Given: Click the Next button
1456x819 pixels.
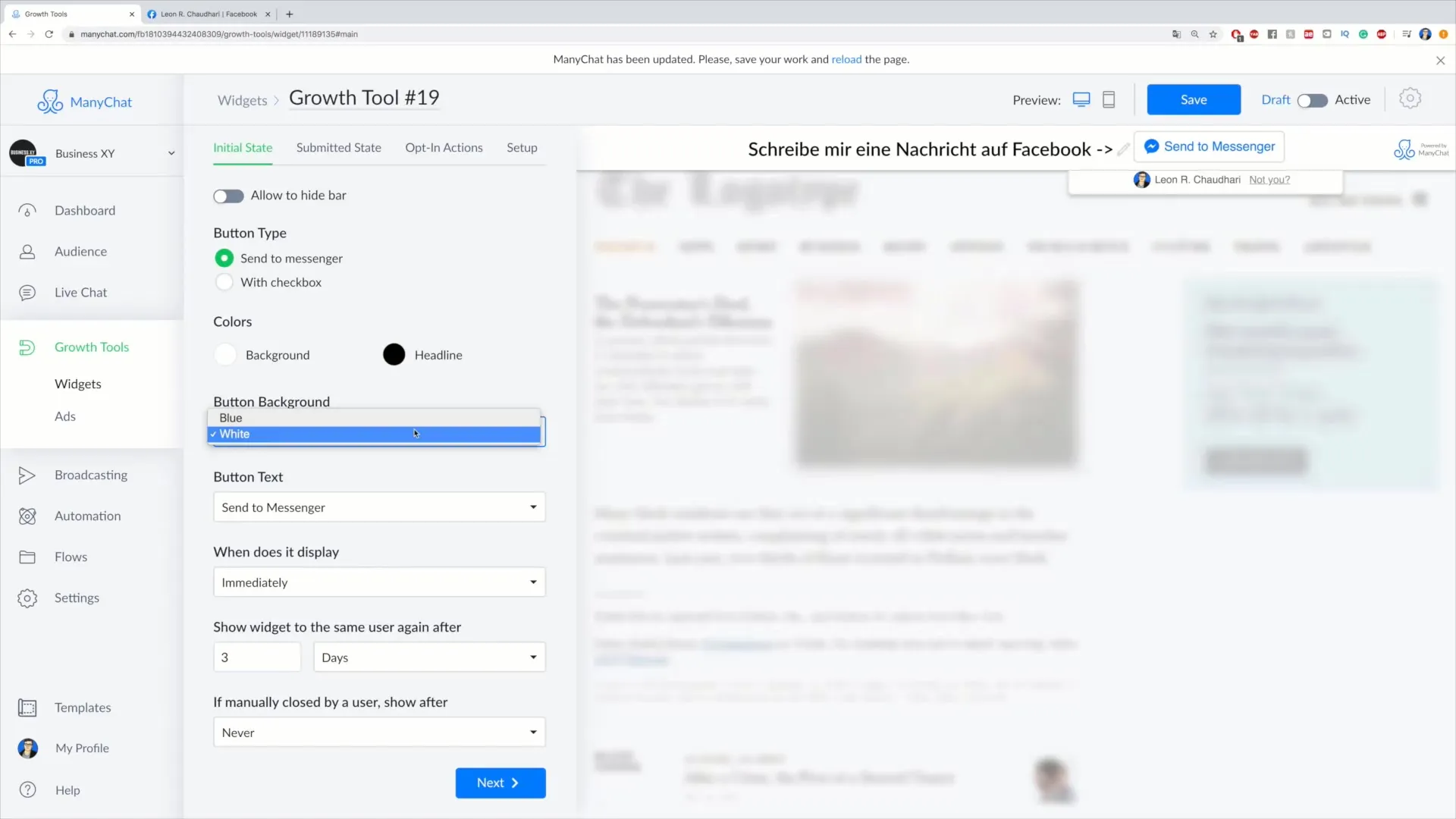Looking at the screenshot, I should pyautogui.click(x=500, y=782).
